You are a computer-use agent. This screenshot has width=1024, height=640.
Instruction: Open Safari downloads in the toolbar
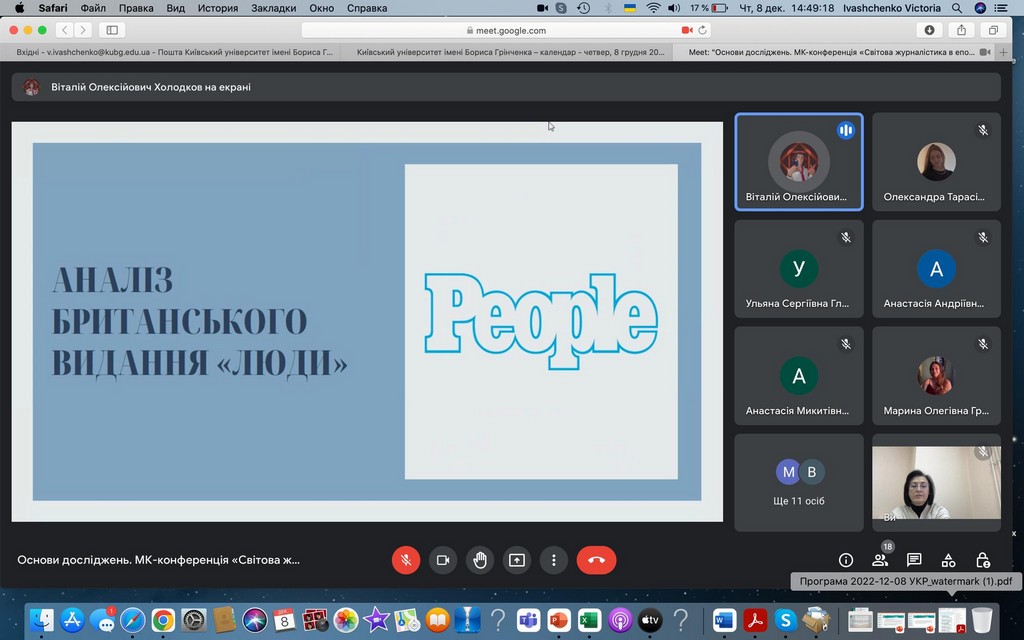(930, 30)
